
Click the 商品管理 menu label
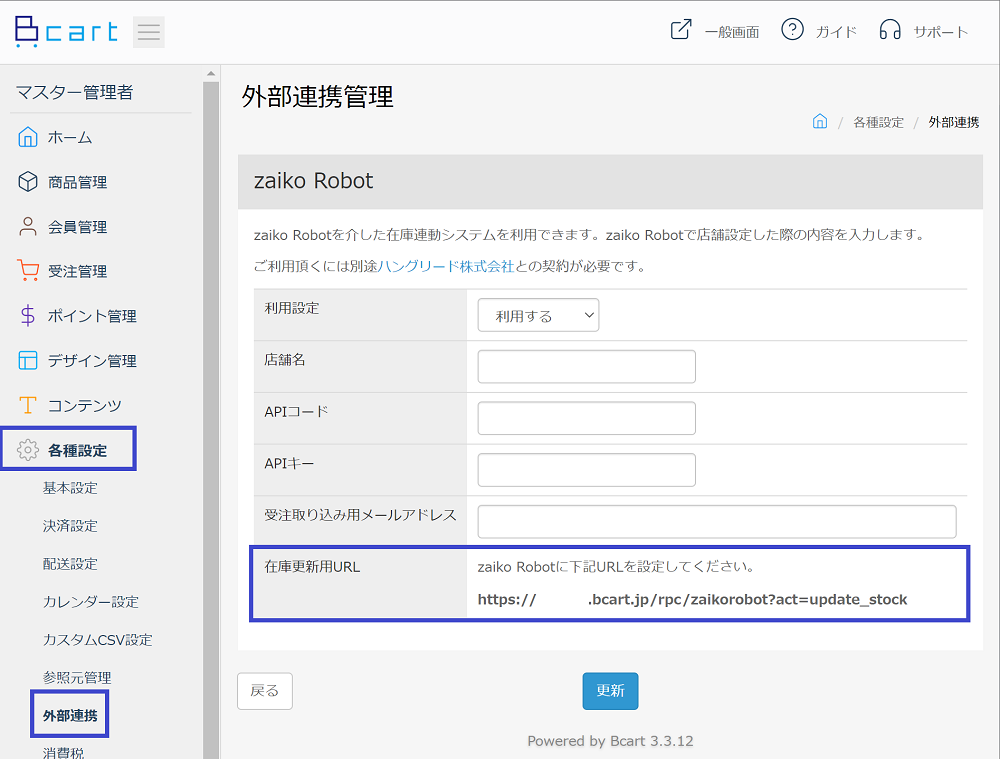(77, 182)
